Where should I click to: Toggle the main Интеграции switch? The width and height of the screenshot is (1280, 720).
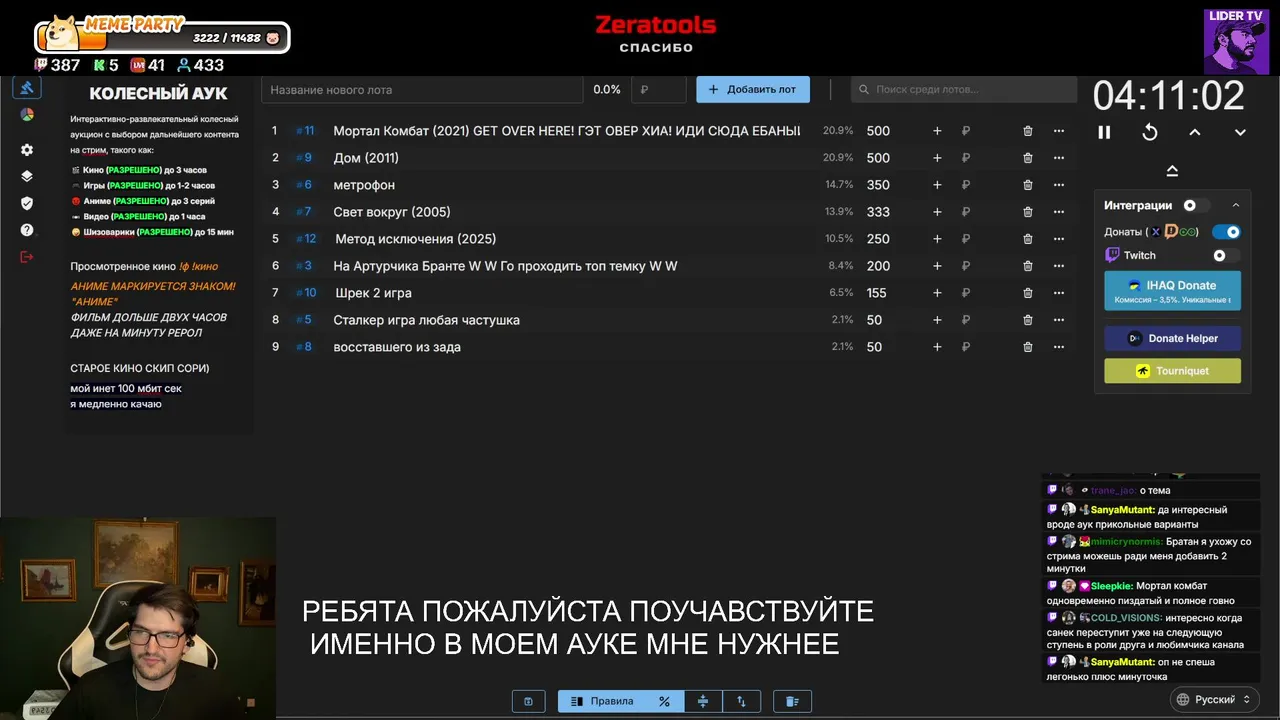click(1194, 205)
